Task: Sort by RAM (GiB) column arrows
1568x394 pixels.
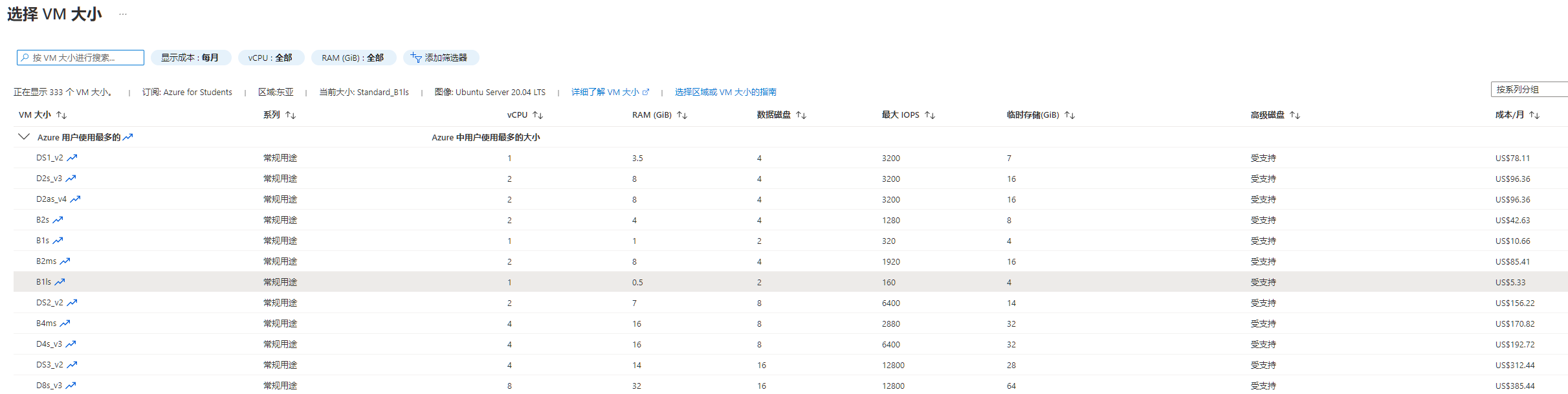Action: click(x=682, y=115)
